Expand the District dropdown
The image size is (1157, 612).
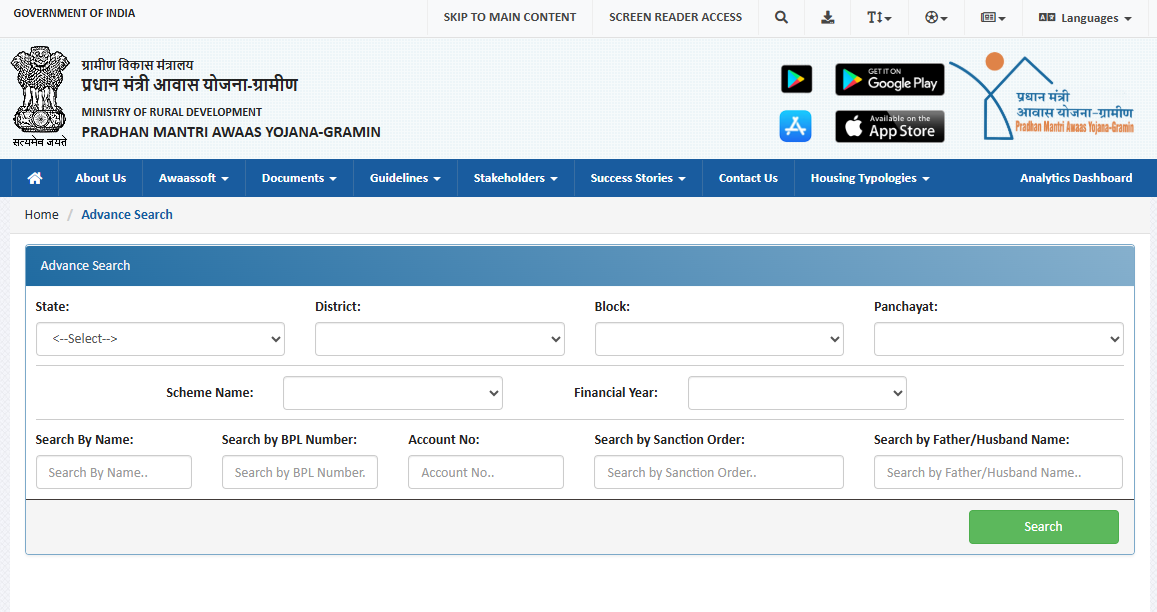[x=439, y=339]
